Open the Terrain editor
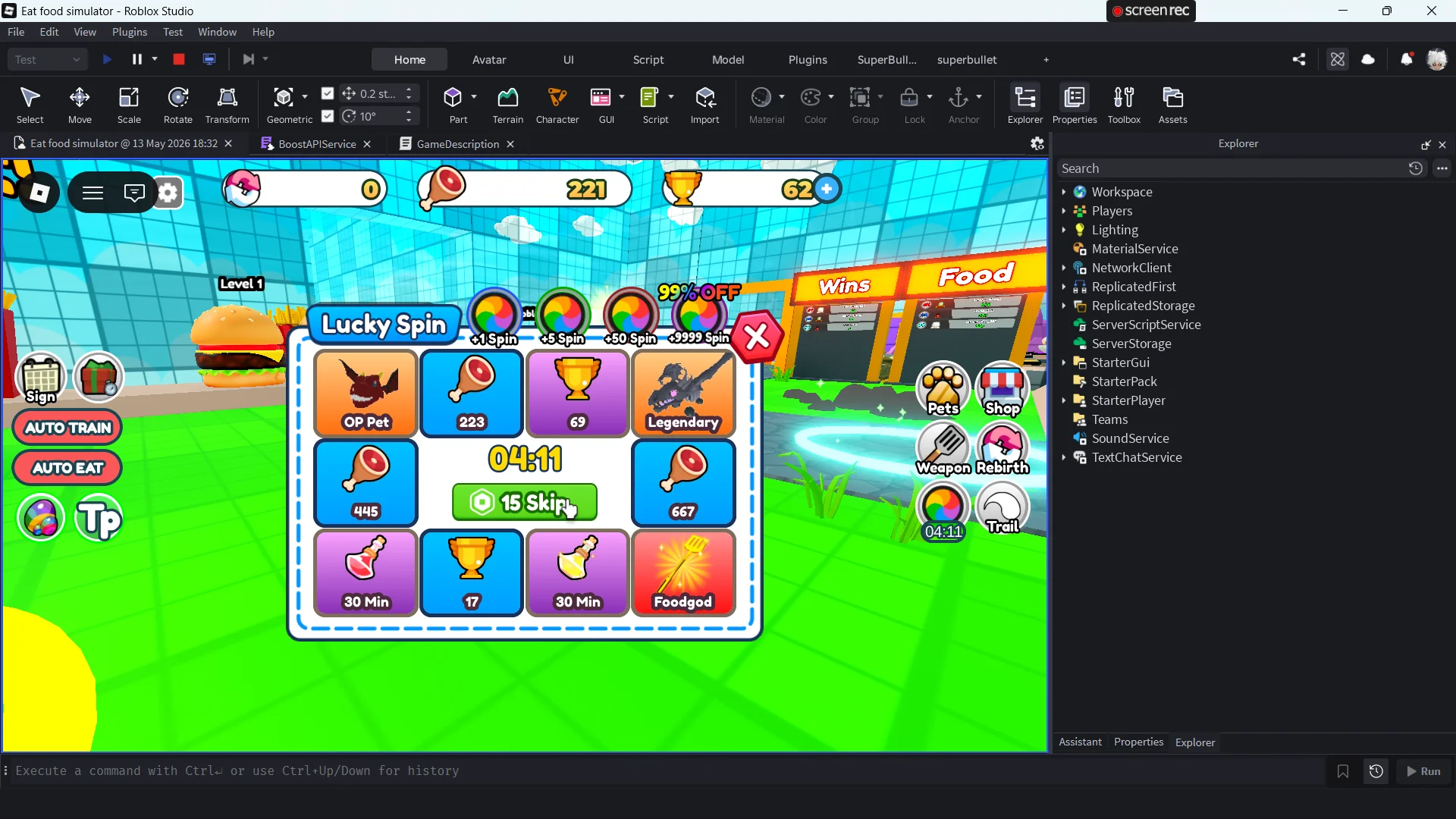This screenshot has height=819, width=1456. (x=507, y=105)
